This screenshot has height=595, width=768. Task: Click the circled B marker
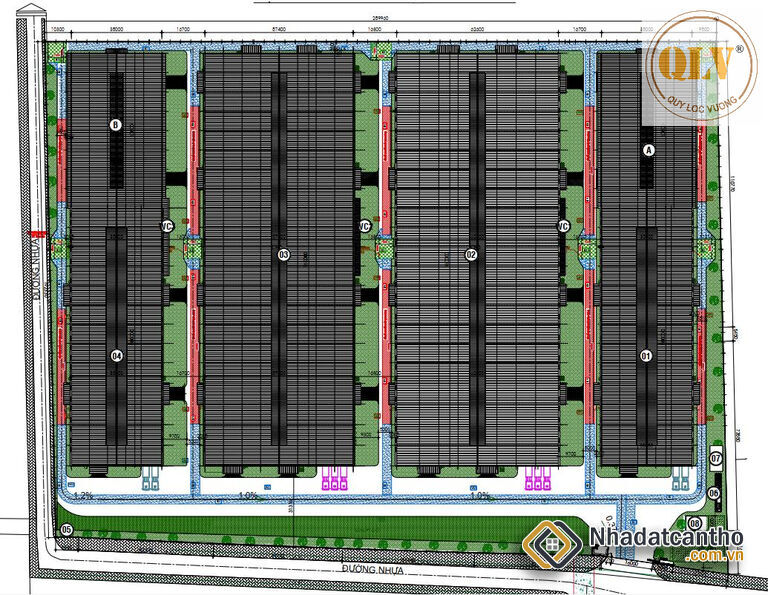click(x=116, y=125)
